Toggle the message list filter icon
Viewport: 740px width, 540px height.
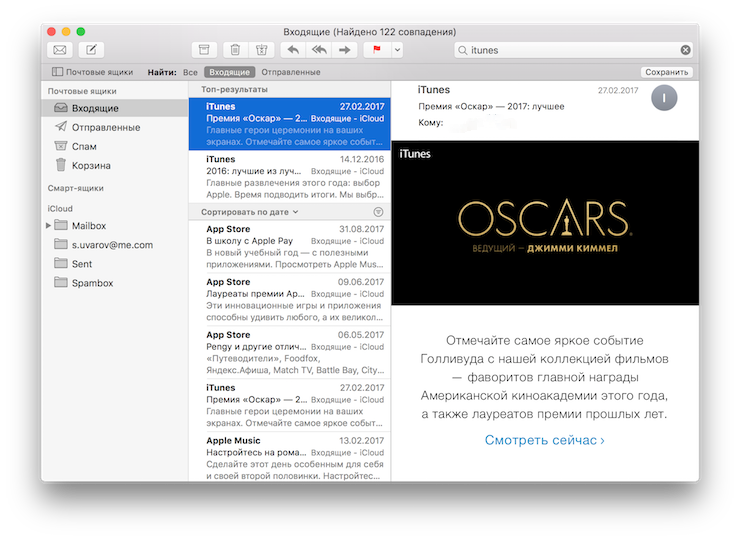[x=378, y=212]
